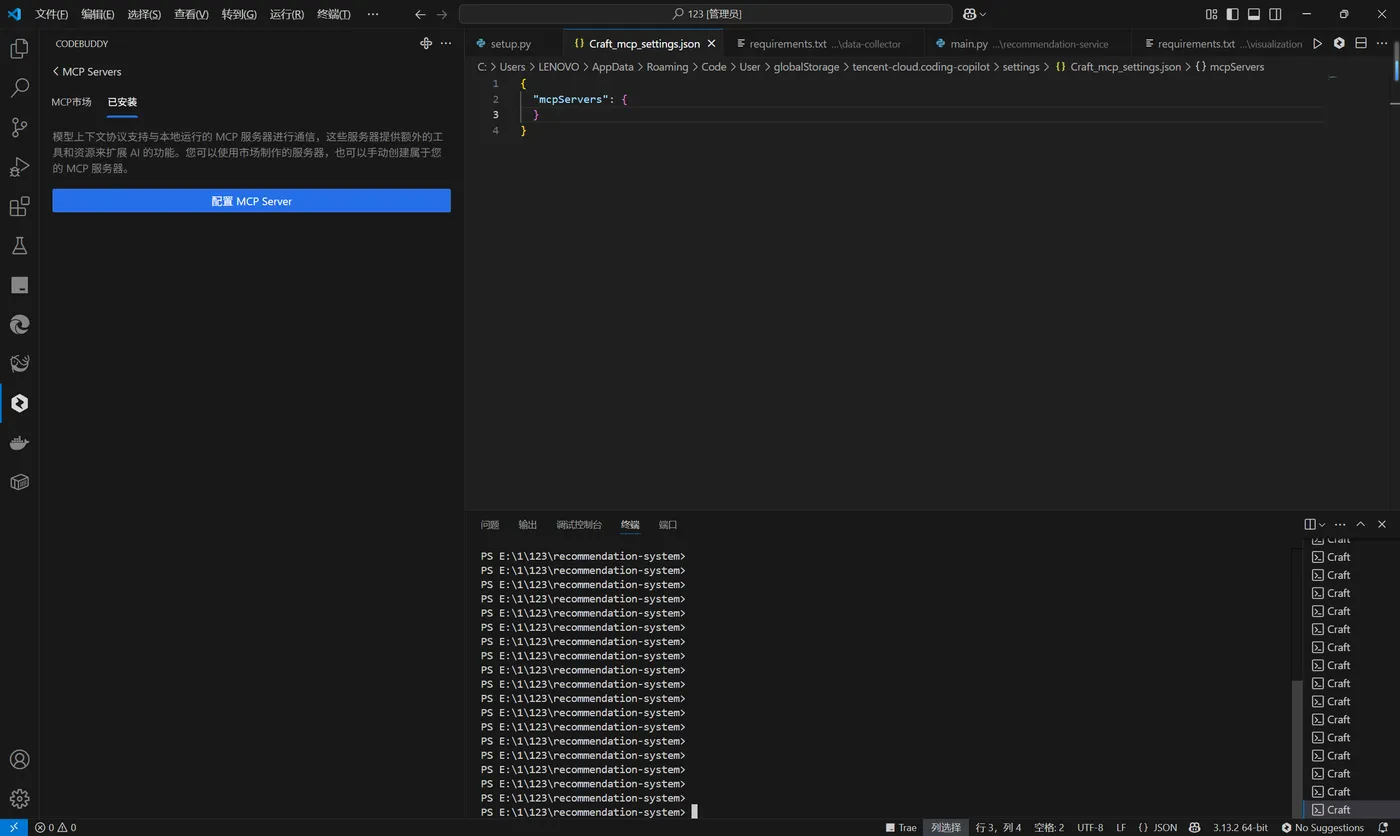Switch to the setup.py editor tab

[x=510, y=44]
